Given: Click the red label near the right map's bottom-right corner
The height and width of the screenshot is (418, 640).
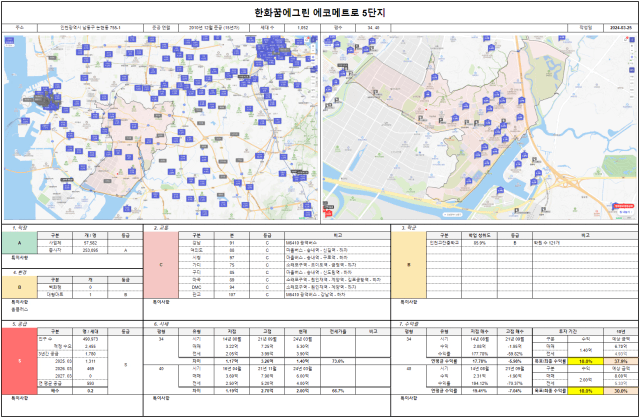Looking at the screenshot, I should pyautogui.click(x=624, y=207).
